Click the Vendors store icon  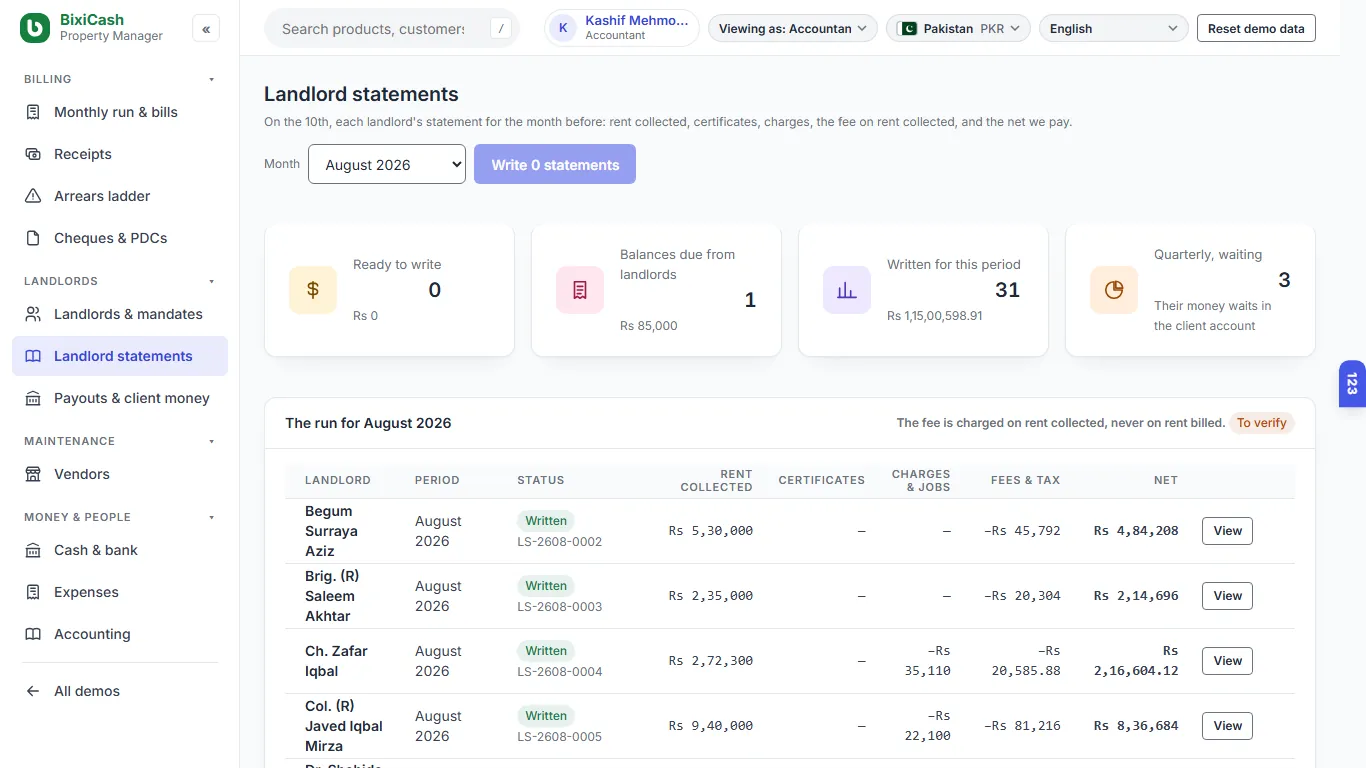pyautogui.click(x=33, y=474)
